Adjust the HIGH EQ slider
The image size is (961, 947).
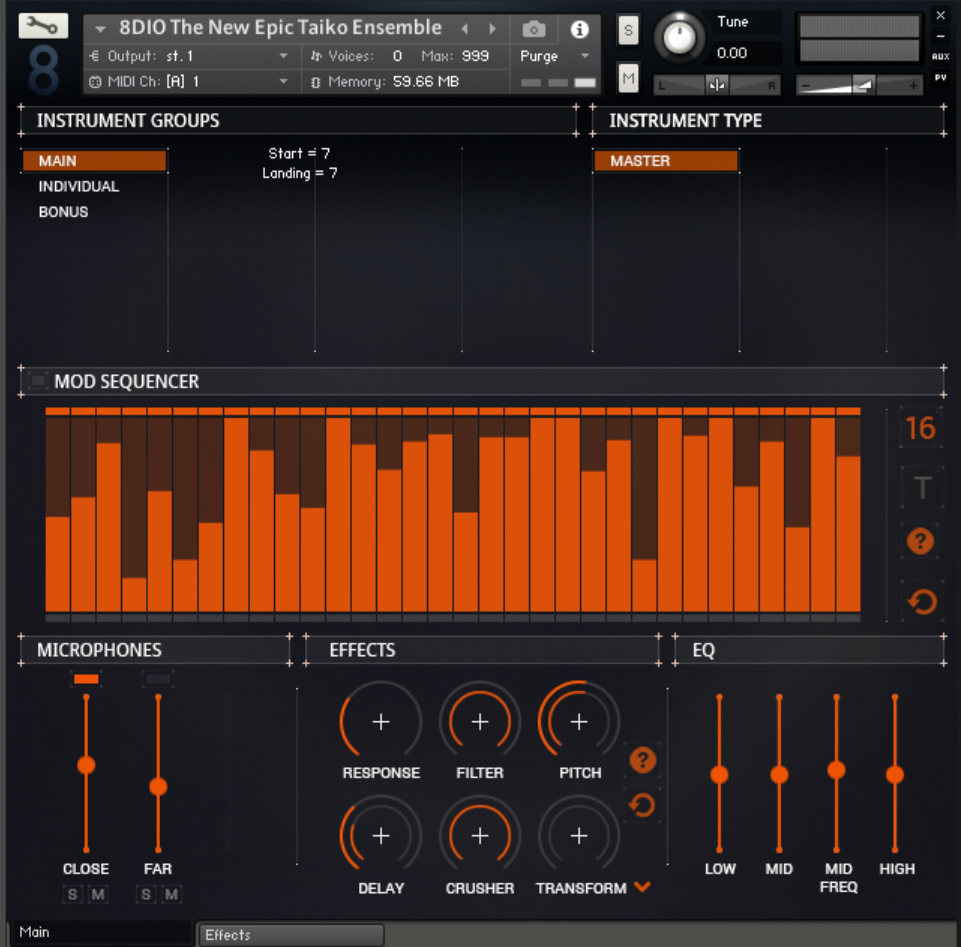coord(895,775)
